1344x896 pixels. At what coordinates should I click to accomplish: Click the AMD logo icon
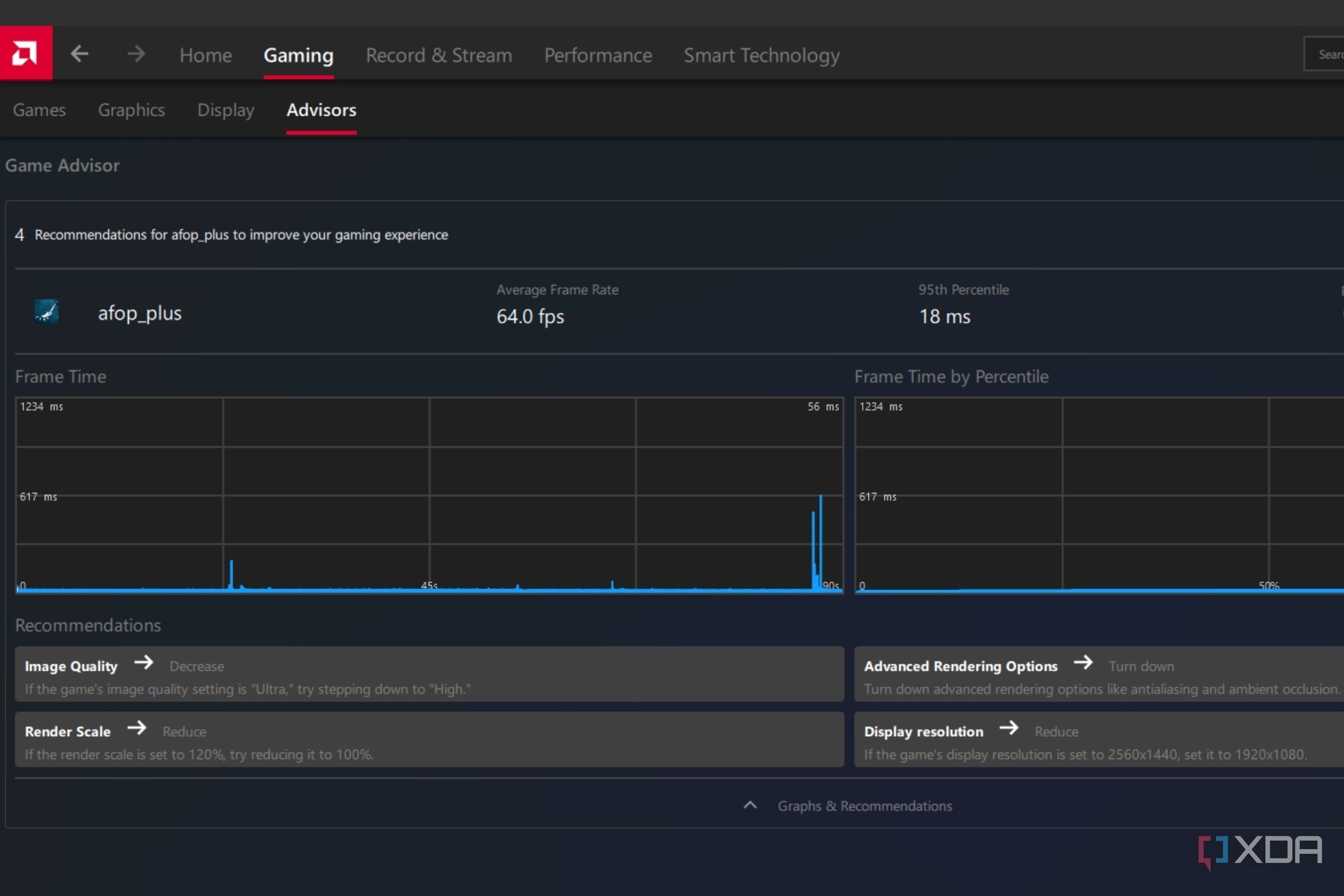coord(26,53)
